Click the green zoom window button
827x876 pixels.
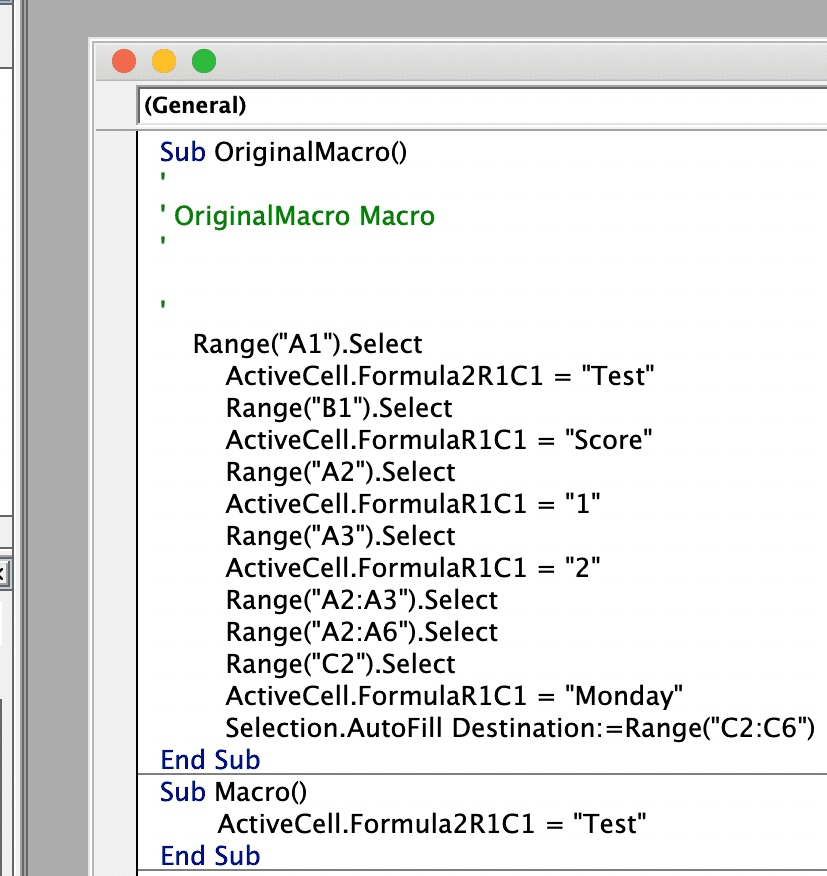pyautogui.click(x=204, y=61)
